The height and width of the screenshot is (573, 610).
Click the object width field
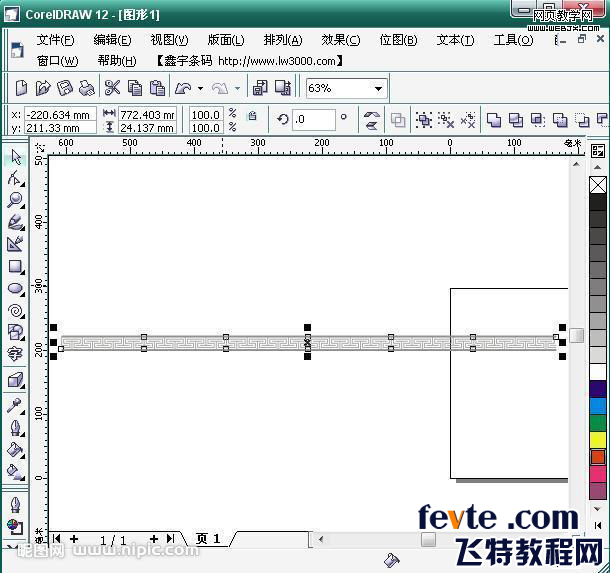[147, 115]
